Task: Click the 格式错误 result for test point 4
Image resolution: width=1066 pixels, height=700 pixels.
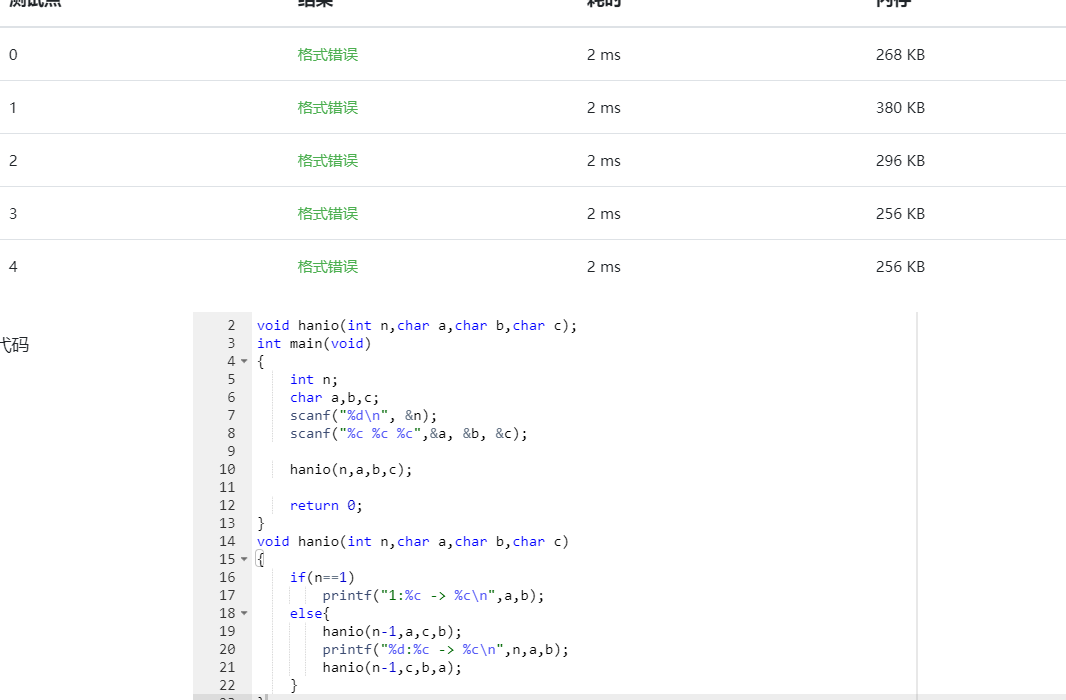Action: coord(327,267)
